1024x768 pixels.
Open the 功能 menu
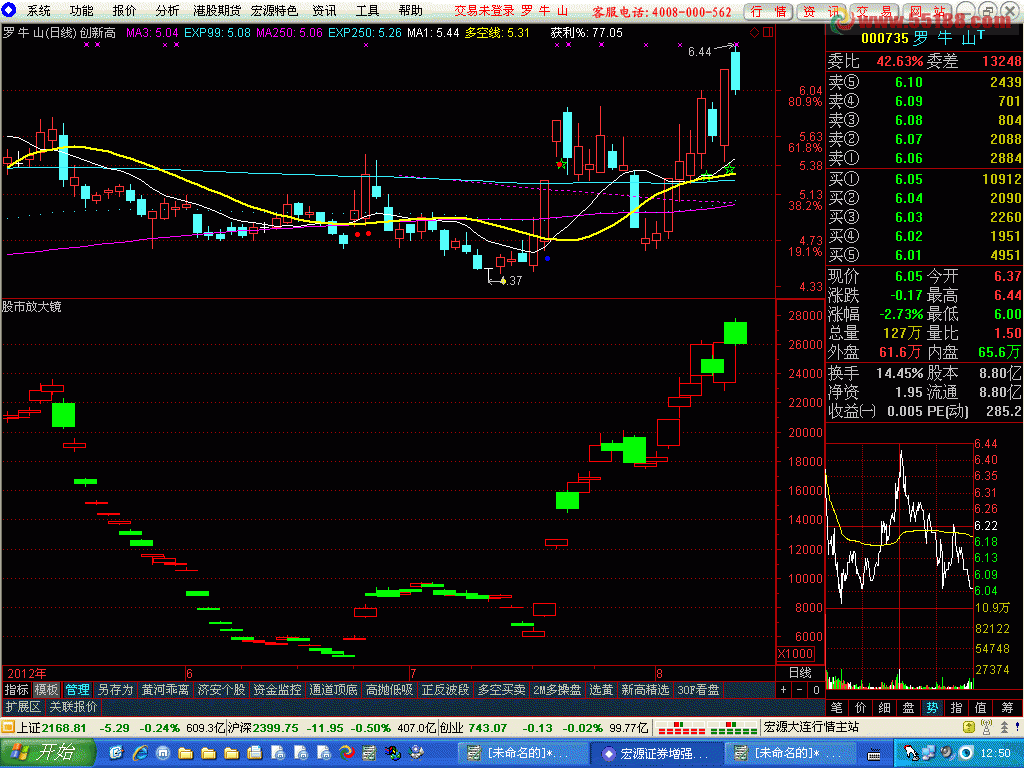pos(82,10)
